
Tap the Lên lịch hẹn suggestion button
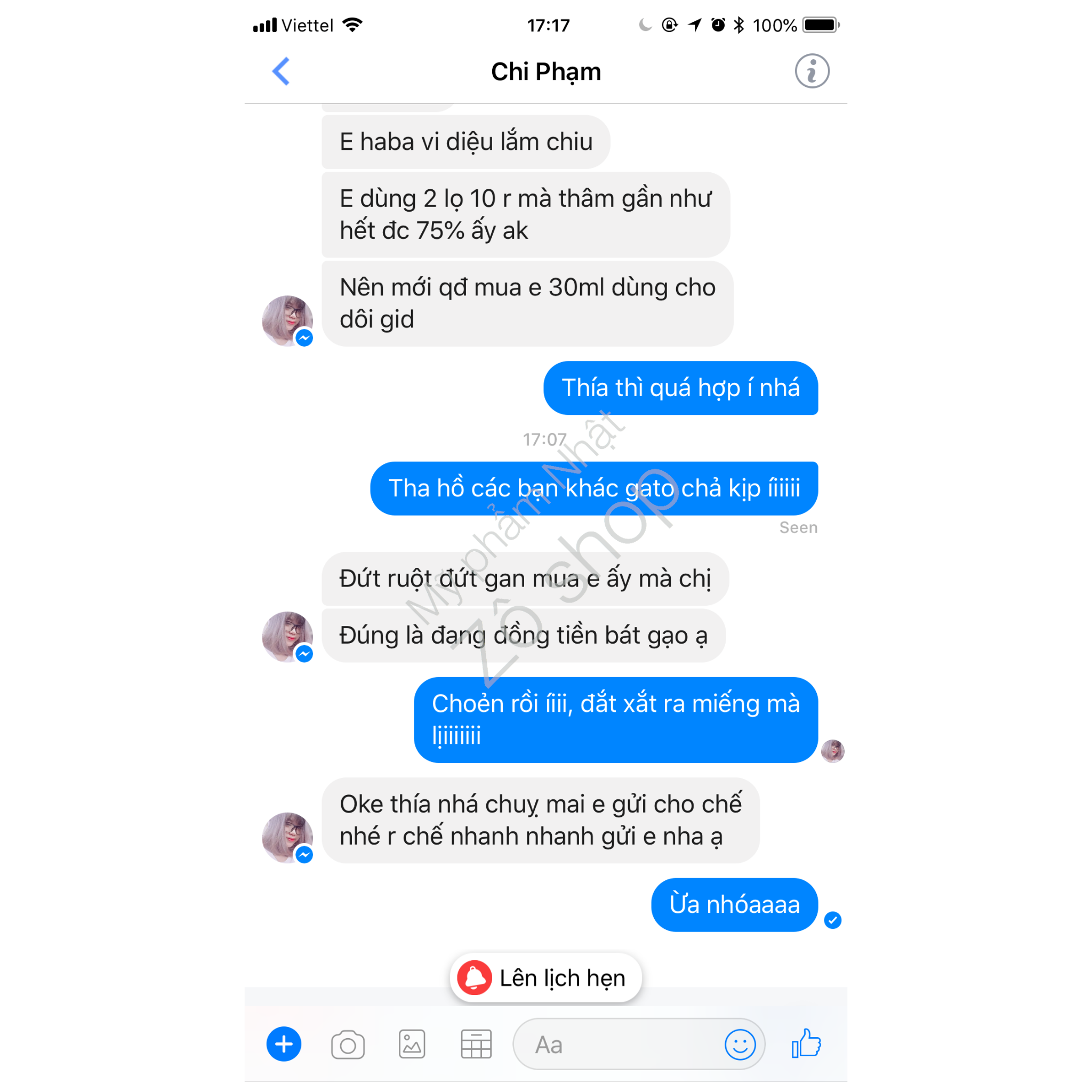[x=545, y=977]
